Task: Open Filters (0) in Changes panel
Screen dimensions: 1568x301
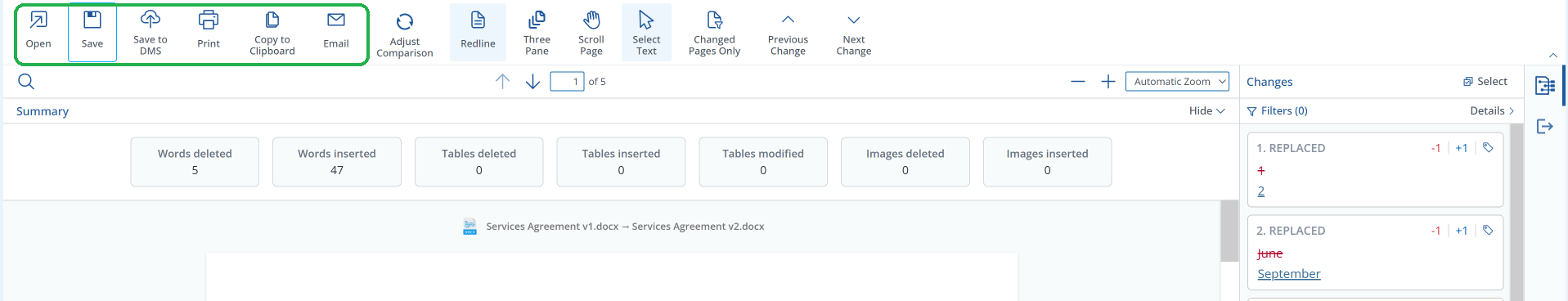Action: (x=1277, y=110)
